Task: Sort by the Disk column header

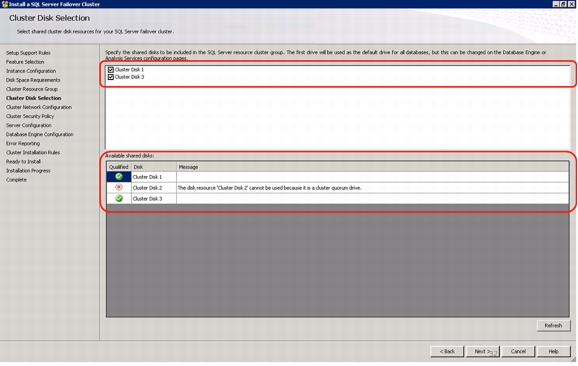Action: pyautogui.click(x=154, y=167)
